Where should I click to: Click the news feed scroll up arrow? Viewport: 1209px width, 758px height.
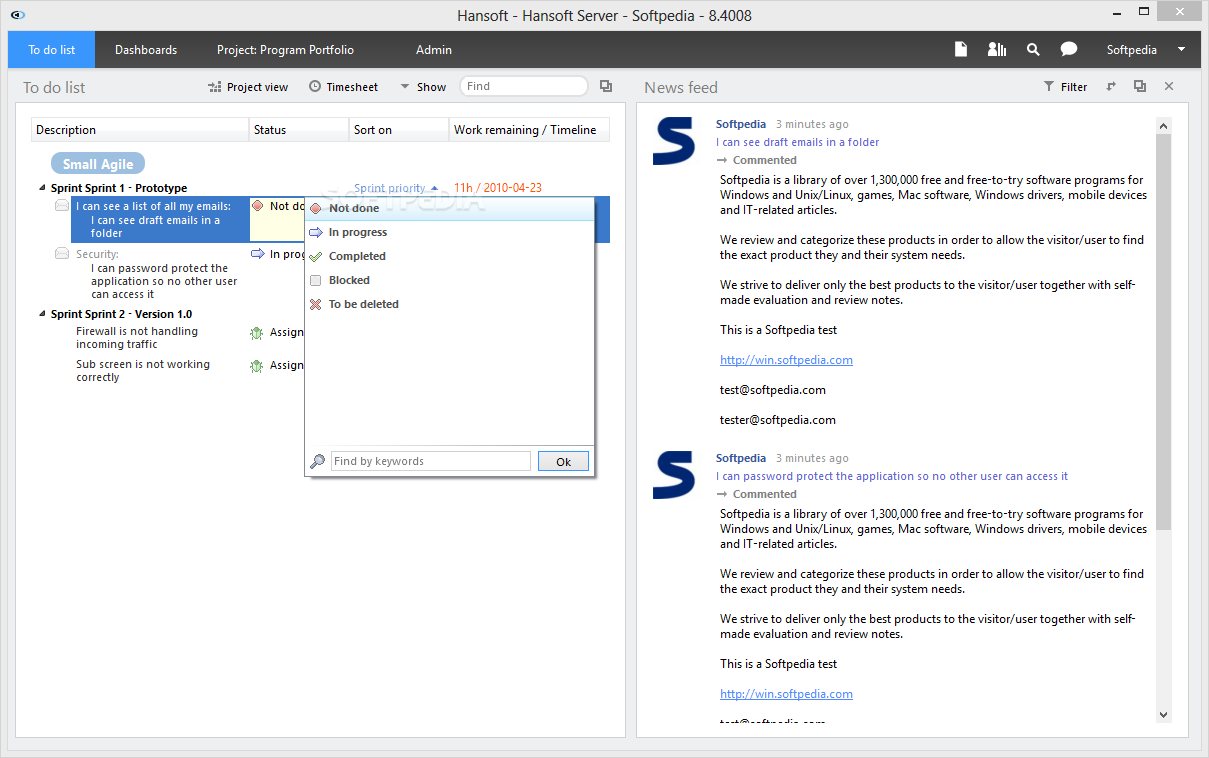click(x=1163, y=126)
